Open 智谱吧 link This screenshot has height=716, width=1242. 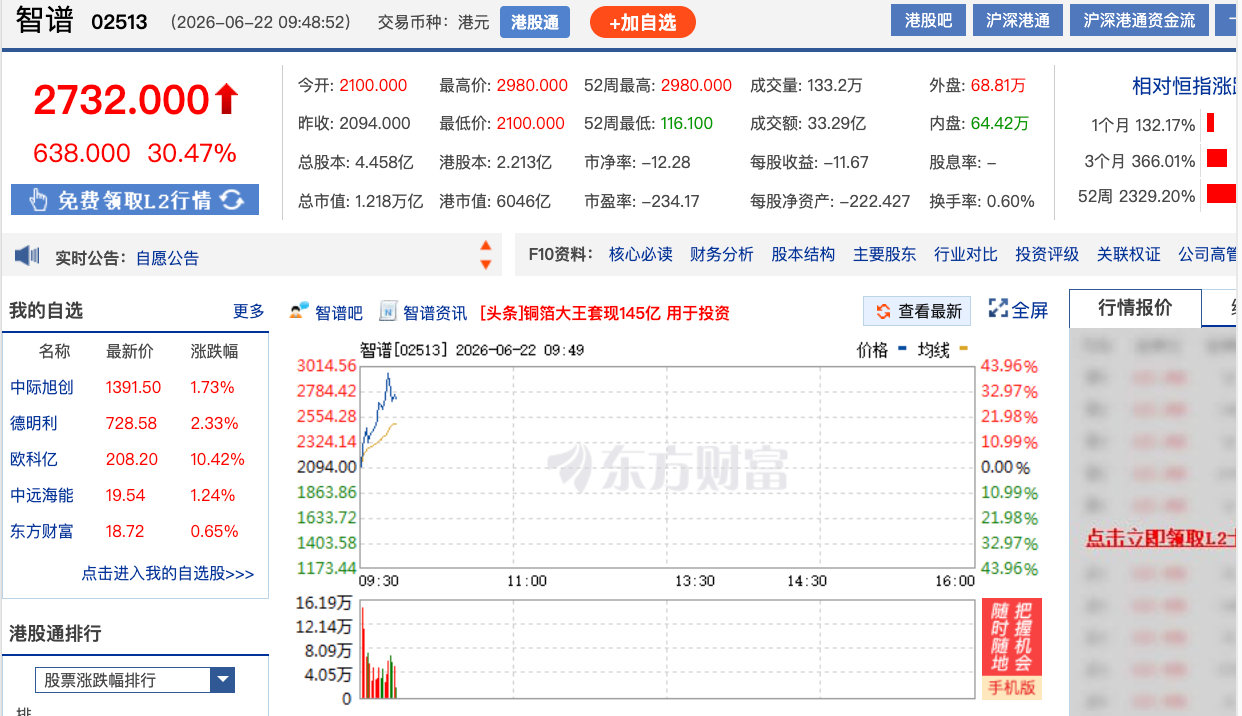point(339,313)
